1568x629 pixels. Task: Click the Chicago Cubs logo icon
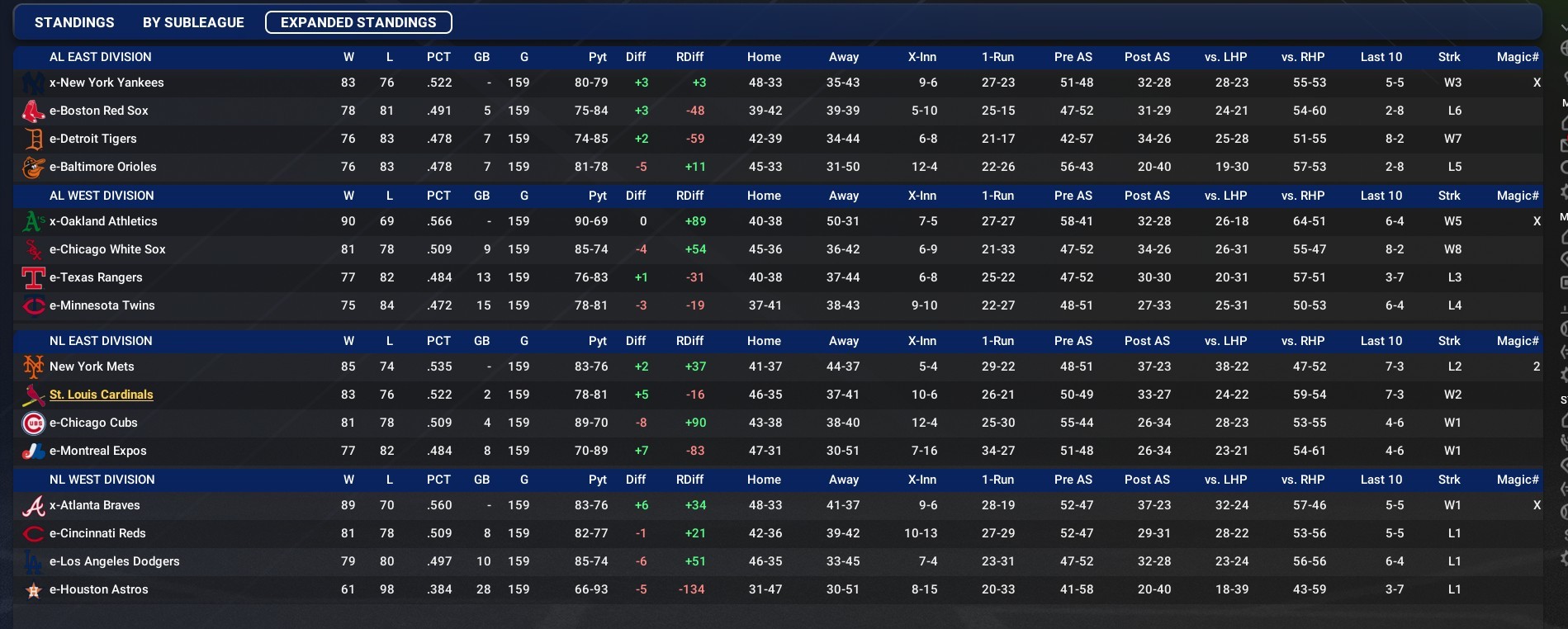tap(33, 423)
